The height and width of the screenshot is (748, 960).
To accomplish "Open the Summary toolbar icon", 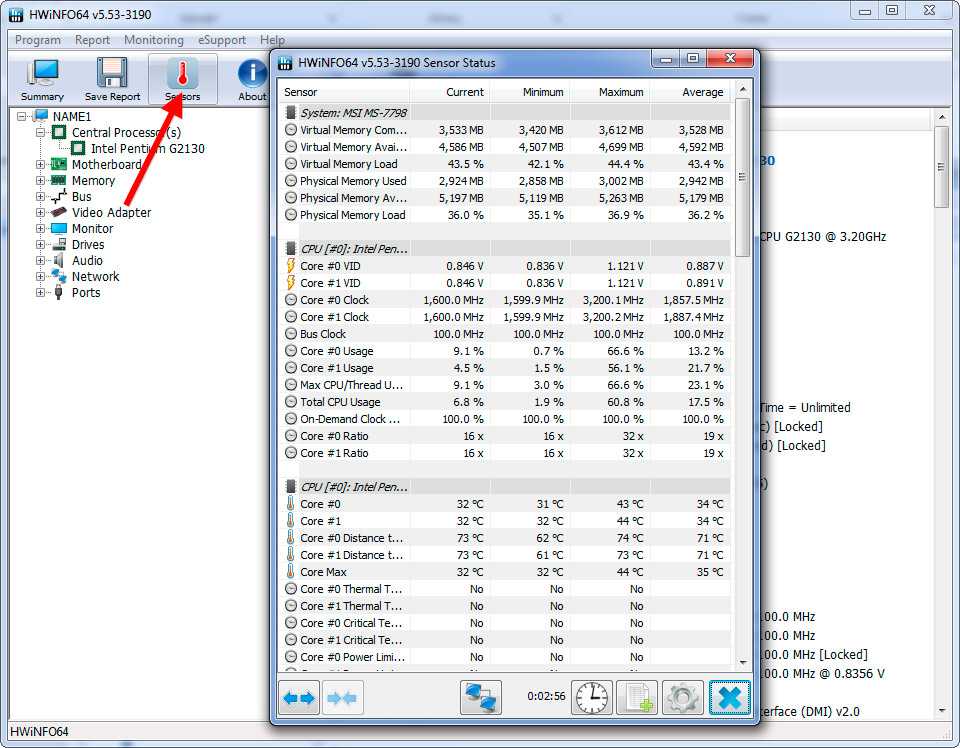I will [42, 79].
